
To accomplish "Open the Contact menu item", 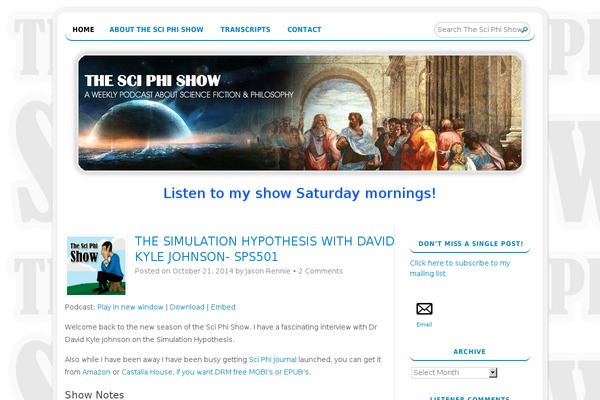I will pos(304,29).
